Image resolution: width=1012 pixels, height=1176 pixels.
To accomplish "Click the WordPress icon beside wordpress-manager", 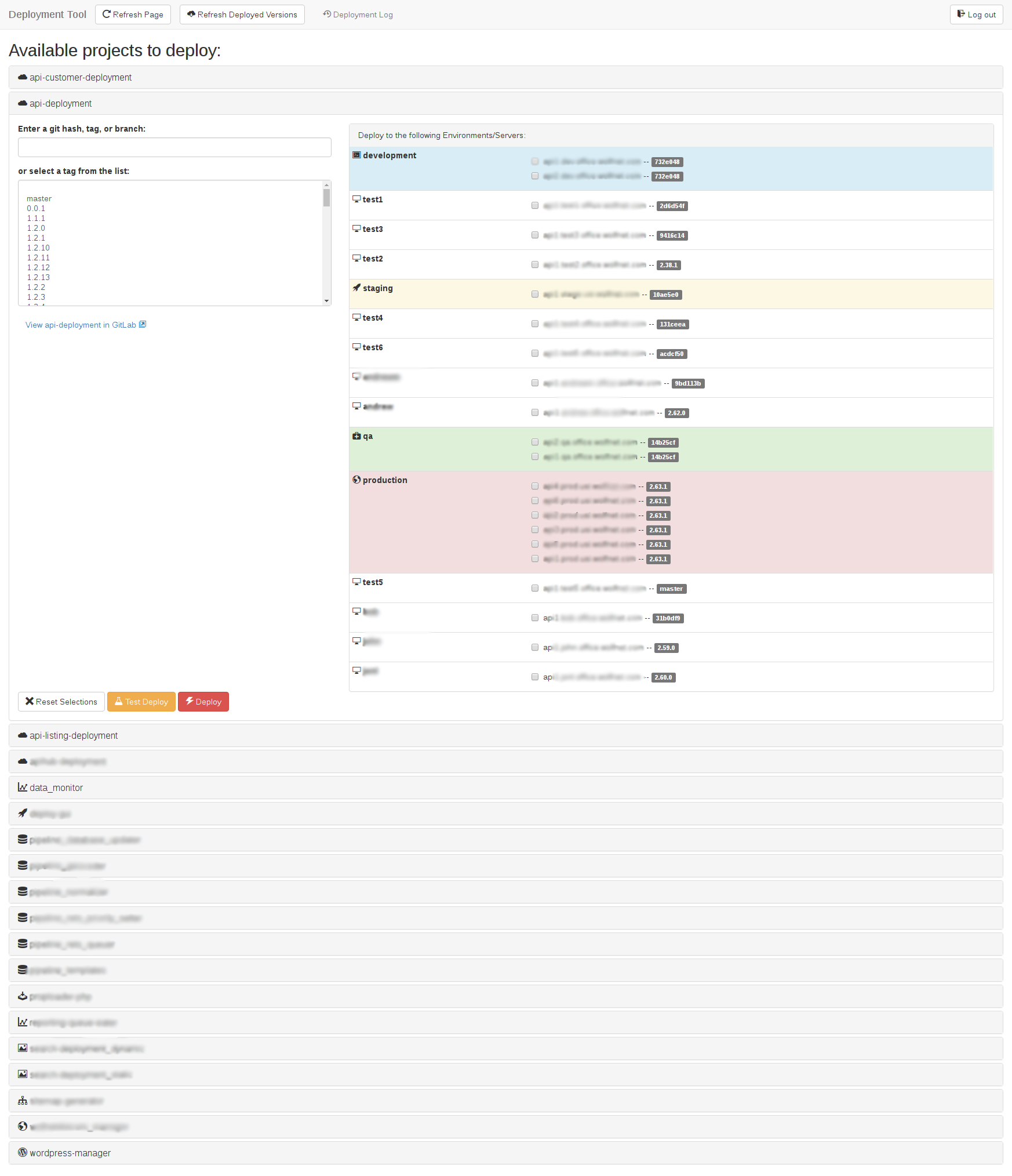I will pos(23,1152).
